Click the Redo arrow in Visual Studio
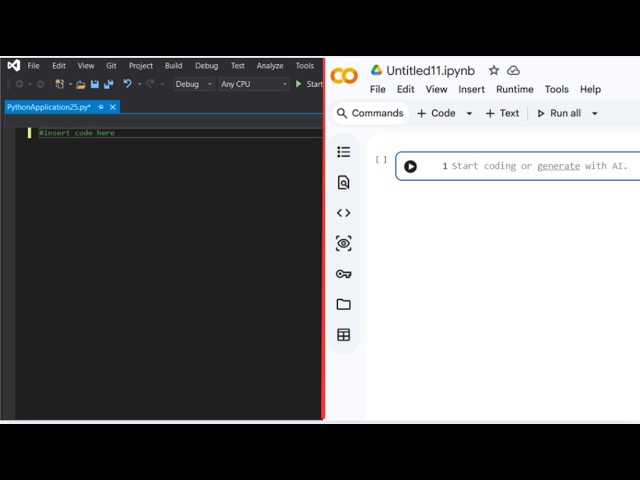This screenshot has width=640, height=480. [151, 84]
